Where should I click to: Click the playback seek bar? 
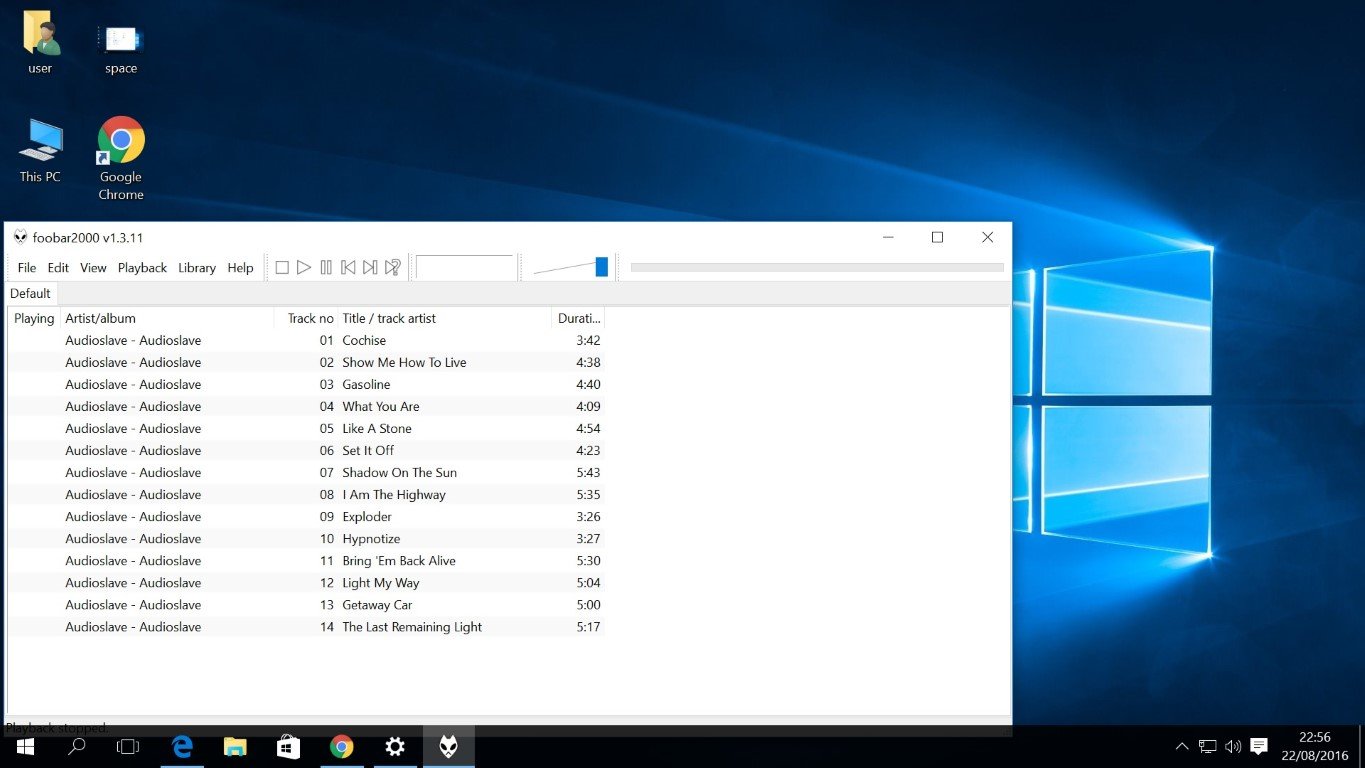[x=817, y=268]
